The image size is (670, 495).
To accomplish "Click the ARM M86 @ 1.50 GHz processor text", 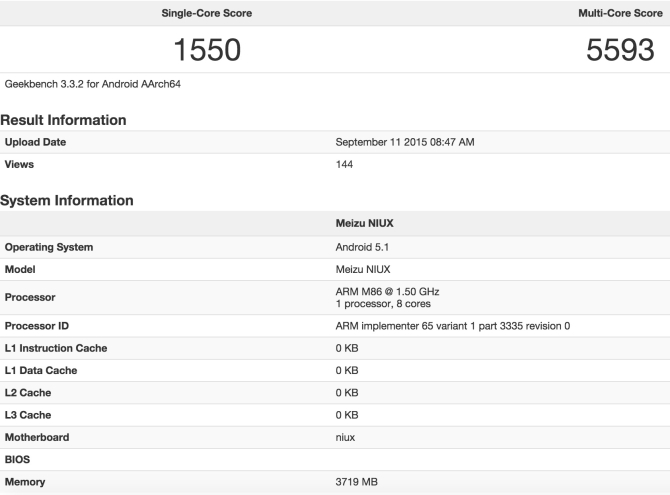I will click(x=387, y=291).
